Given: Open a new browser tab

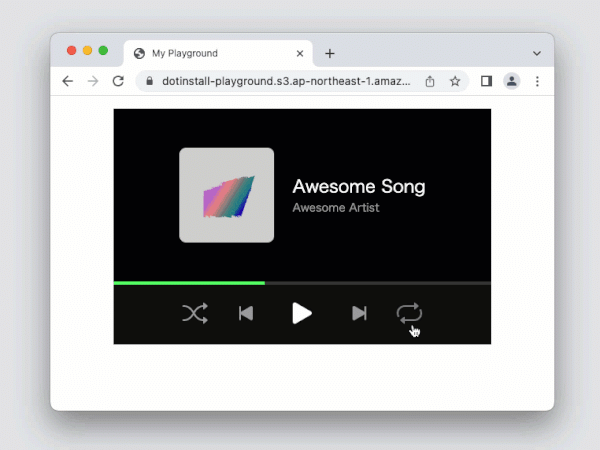Looking at the screenshot, I should 330,54.
